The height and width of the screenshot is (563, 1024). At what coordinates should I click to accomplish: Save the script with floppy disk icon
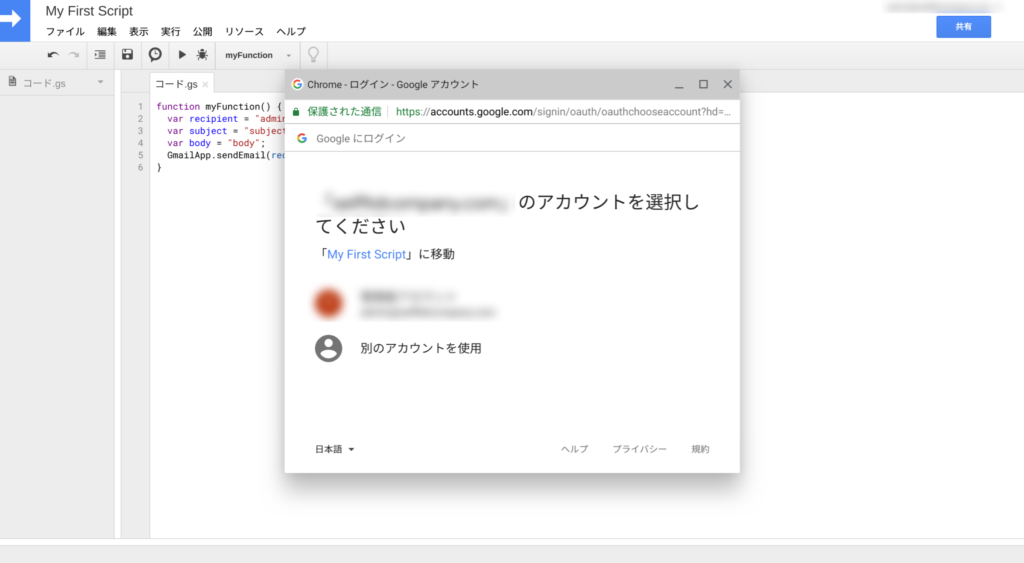click(127, 55)
